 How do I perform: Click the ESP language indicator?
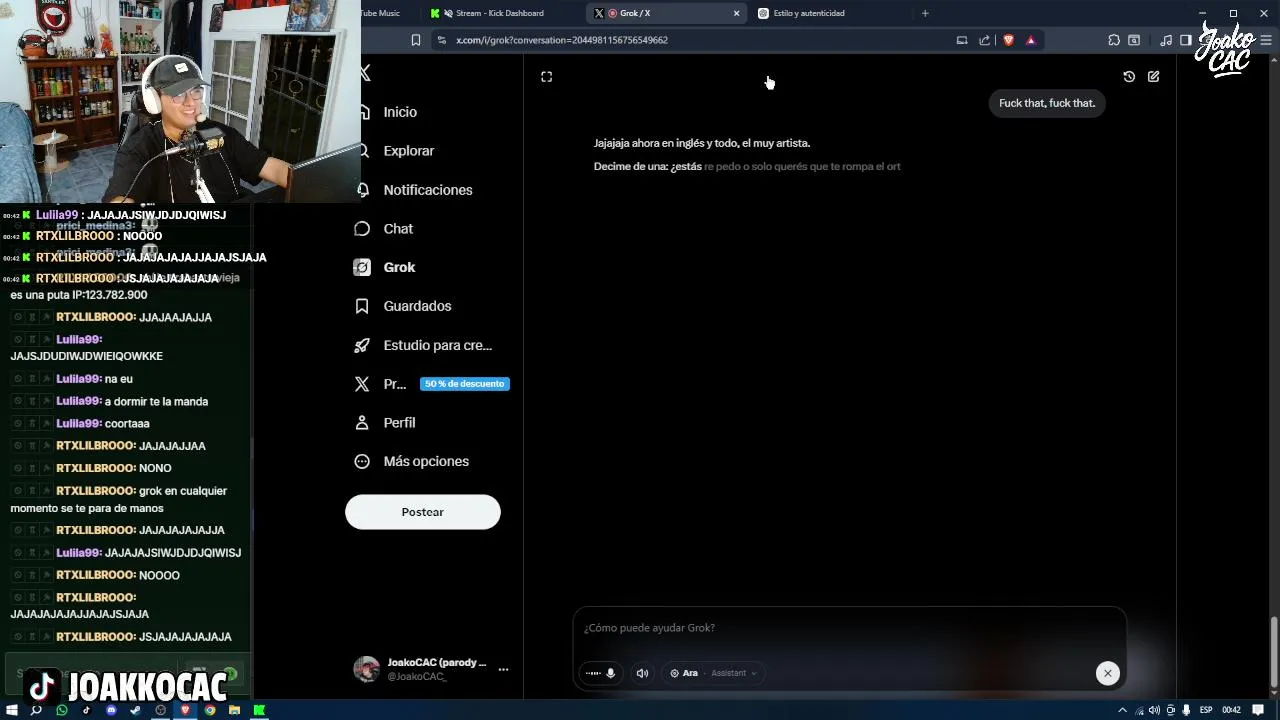point(1206,710)
